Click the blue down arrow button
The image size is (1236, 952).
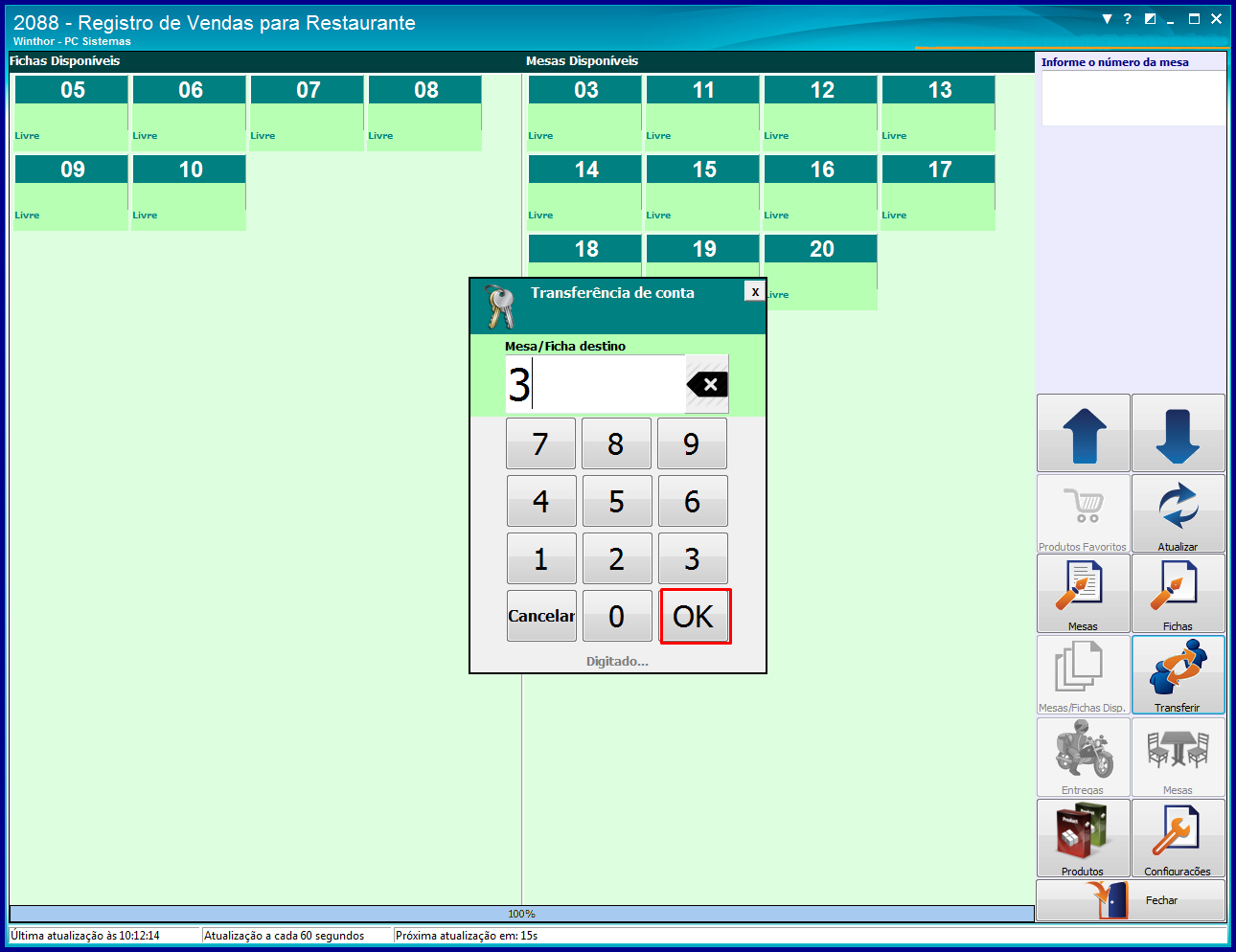click(x=1179, y=433)
